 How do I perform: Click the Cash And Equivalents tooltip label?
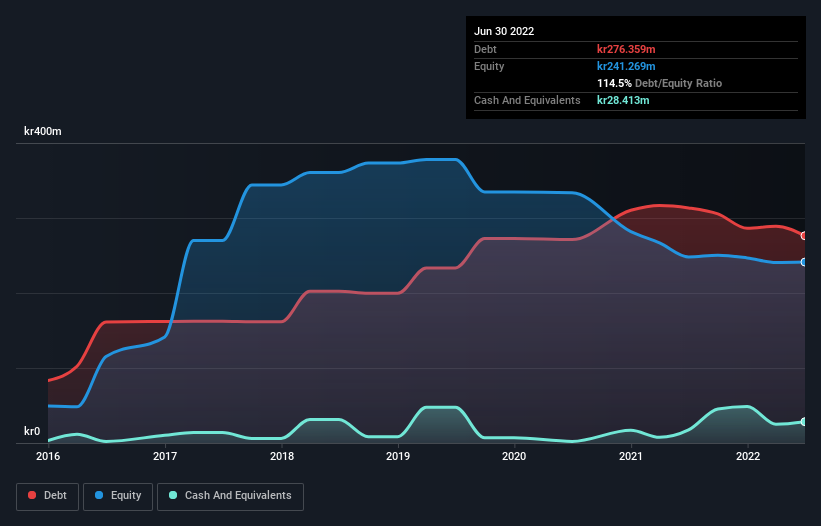click(x=527, y=100)
